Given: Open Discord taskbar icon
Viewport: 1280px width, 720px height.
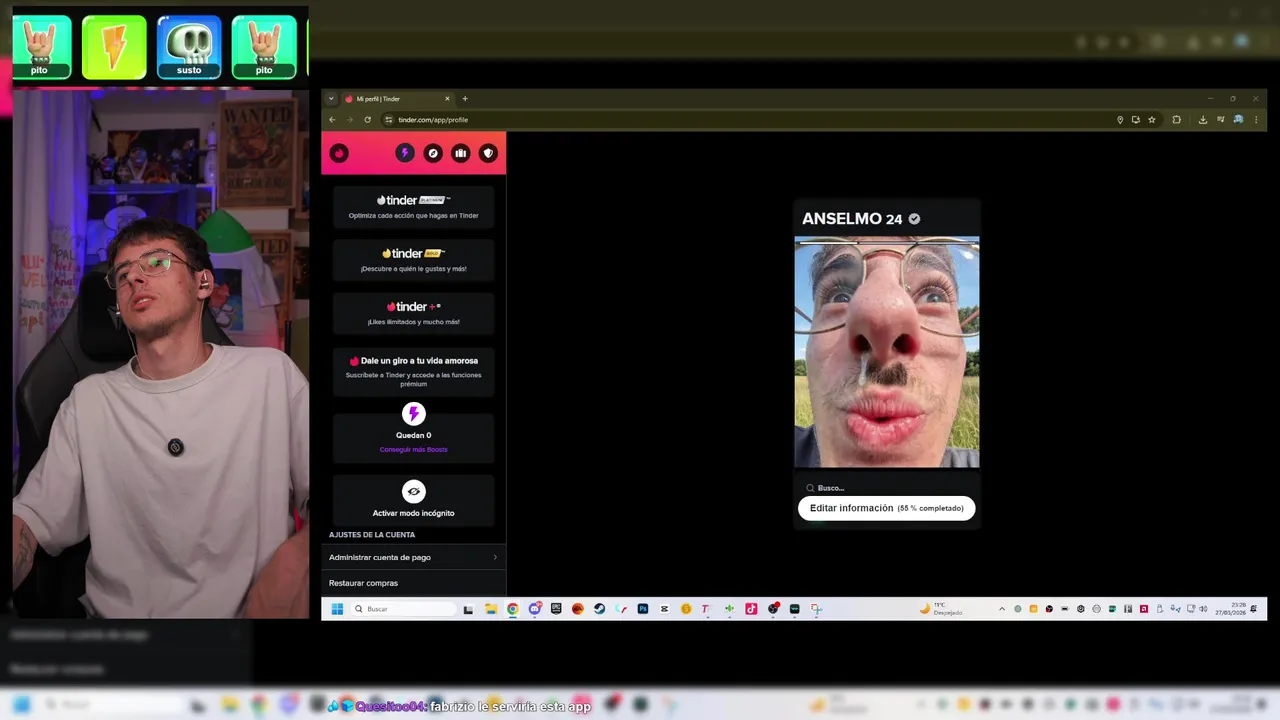Looking at the screenshot, I should 535,609.
